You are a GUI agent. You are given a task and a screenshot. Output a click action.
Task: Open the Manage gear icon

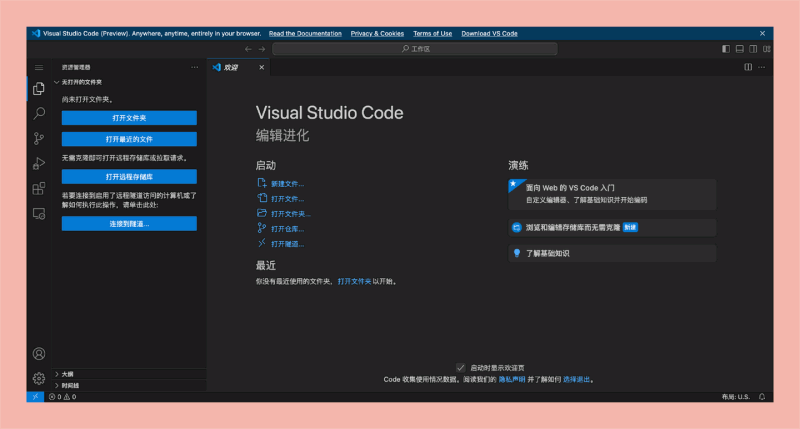[39, 378]
